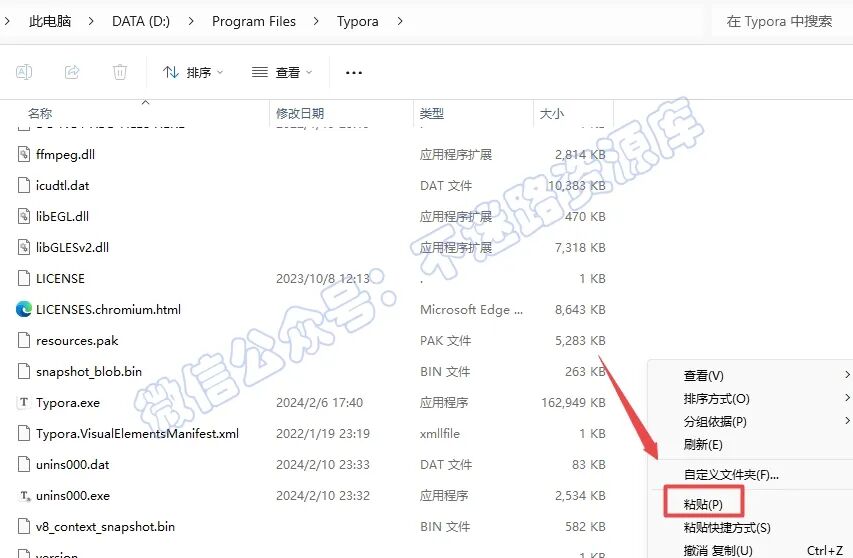Select the libEGL.dll file name

pos(62,216)
